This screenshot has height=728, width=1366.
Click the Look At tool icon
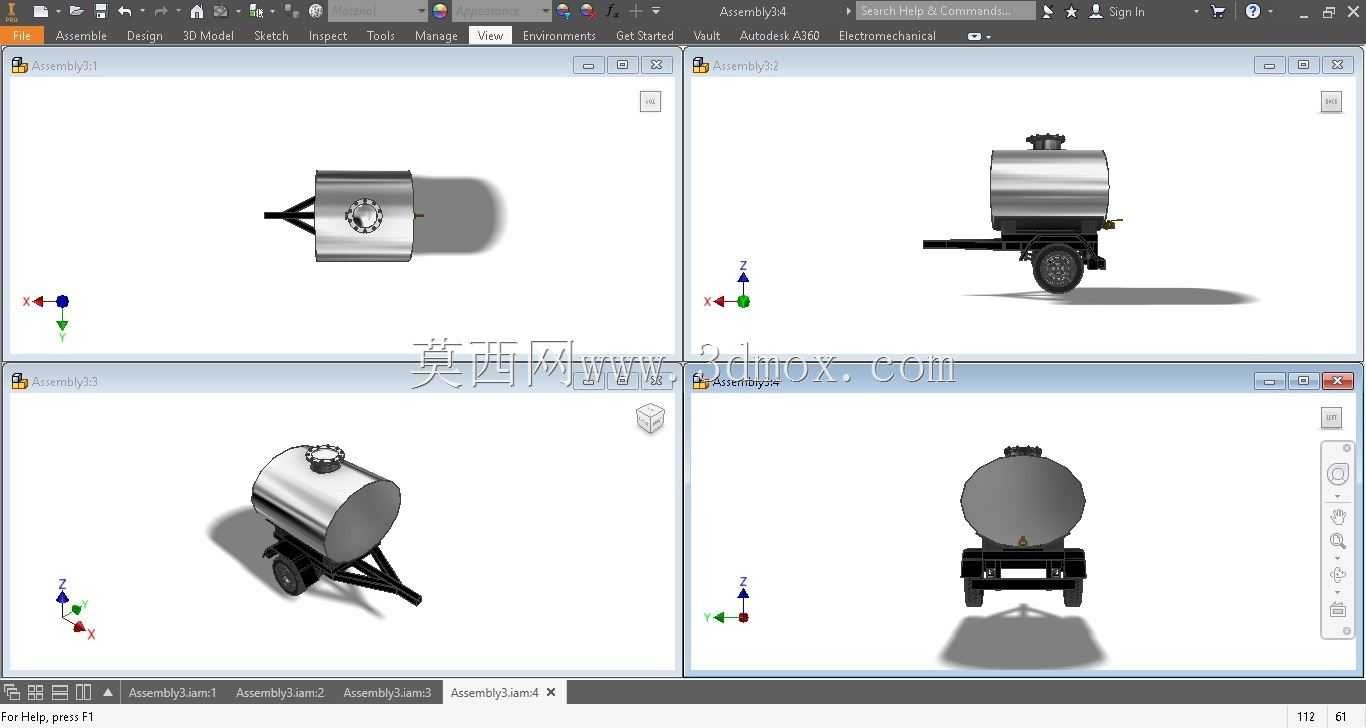pos(1338,609)
